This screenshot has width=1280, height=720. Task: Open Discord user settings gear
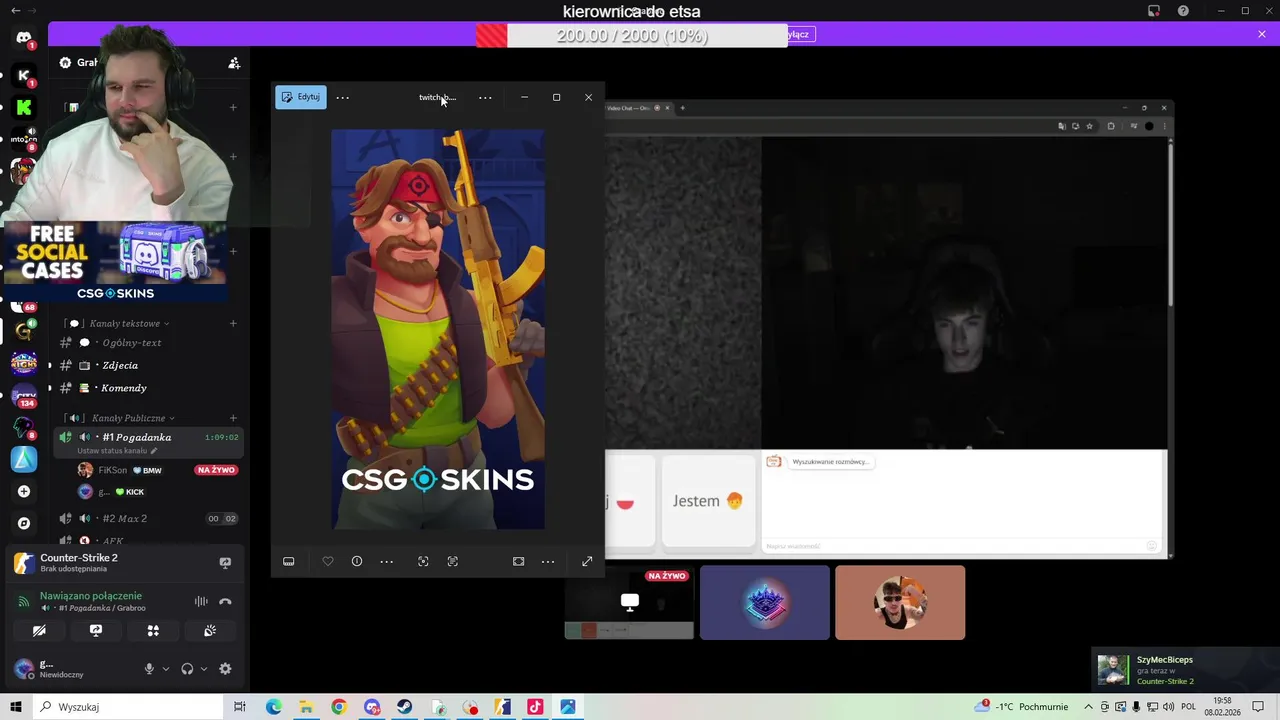click(x=225, y=669)
